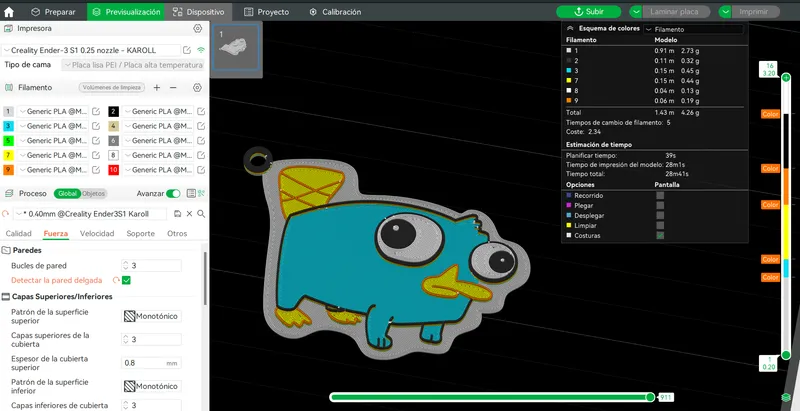The width and height of the screenshot is (800, 411).
Task: Click the Imprimir button
Action: (x=756, y=12)
